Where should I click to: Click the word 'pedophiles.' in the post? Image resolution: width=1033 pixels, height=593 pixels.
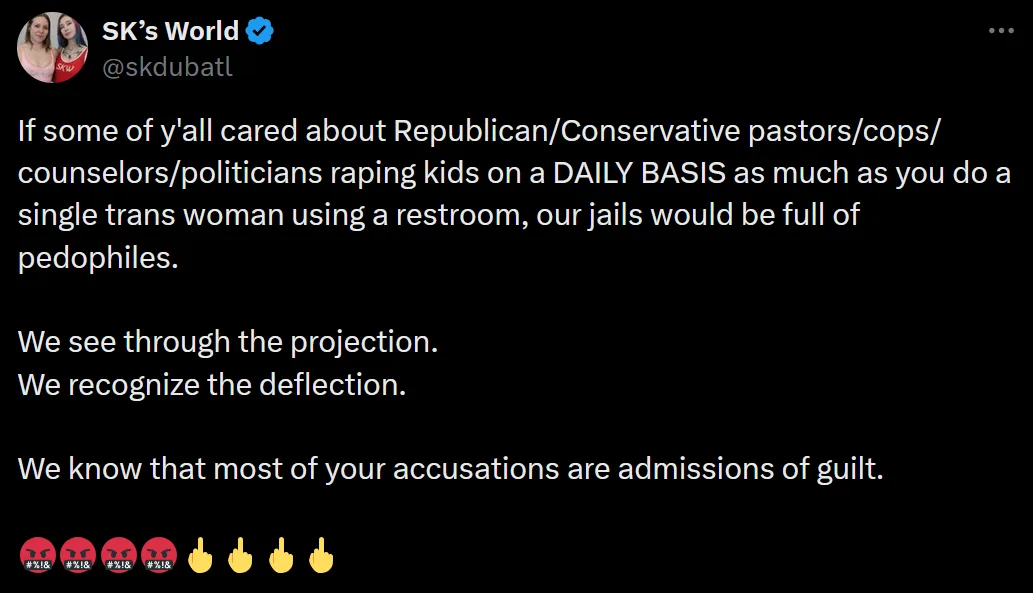pos(98,258)
